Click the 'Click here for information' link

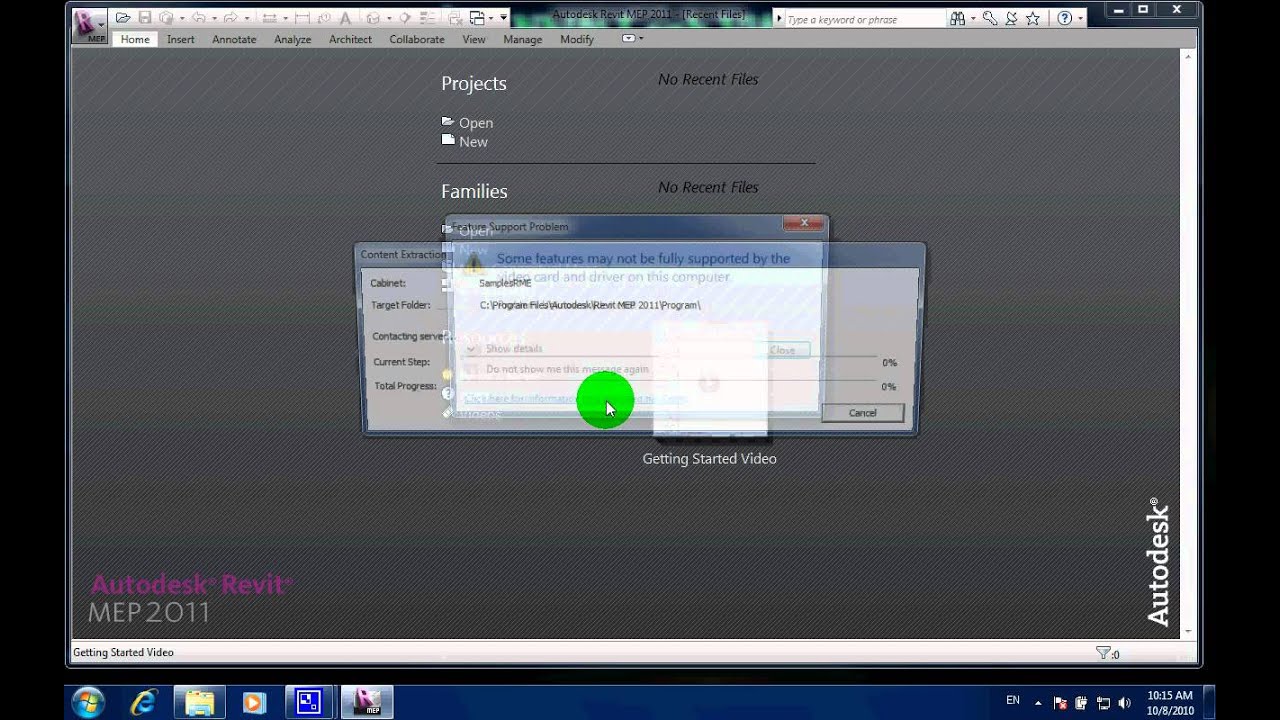(x=575, y=398)
